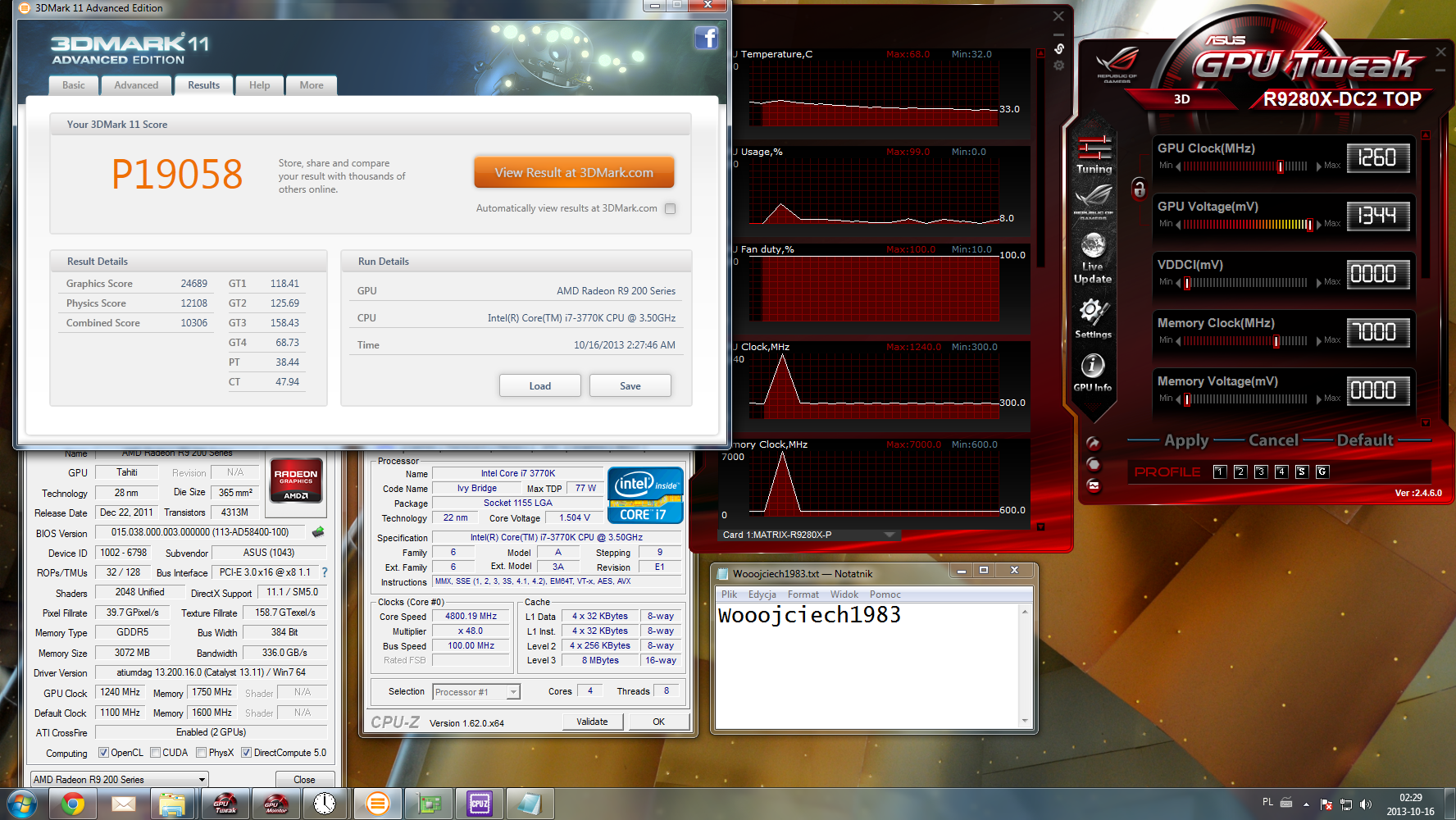Toggle the CUDA checkbox in GPU-Z
Image resolution: width=1456 pixels, height=820 pixels.
(x=156, y=753)
